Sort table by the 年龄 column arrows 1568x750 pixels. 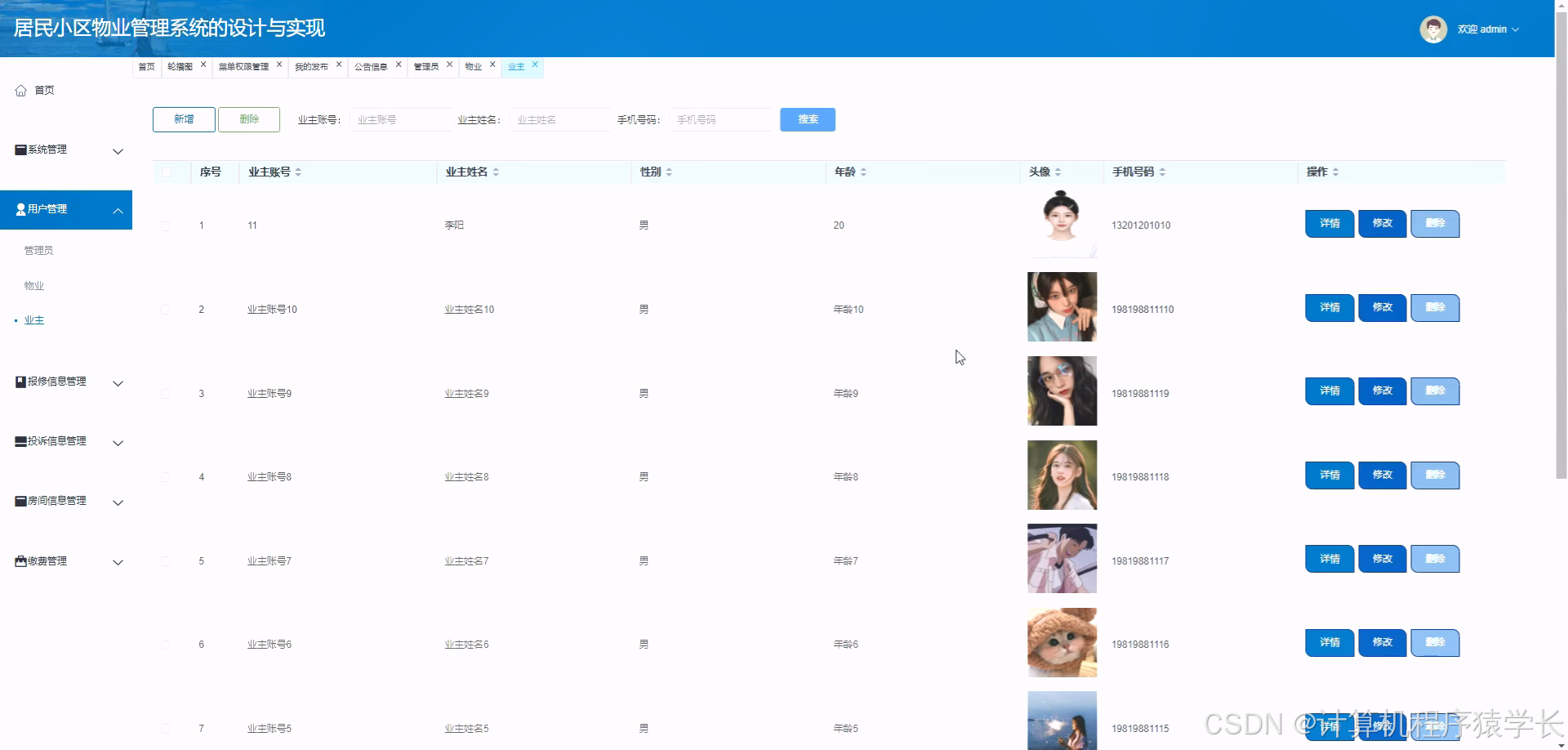863,172
